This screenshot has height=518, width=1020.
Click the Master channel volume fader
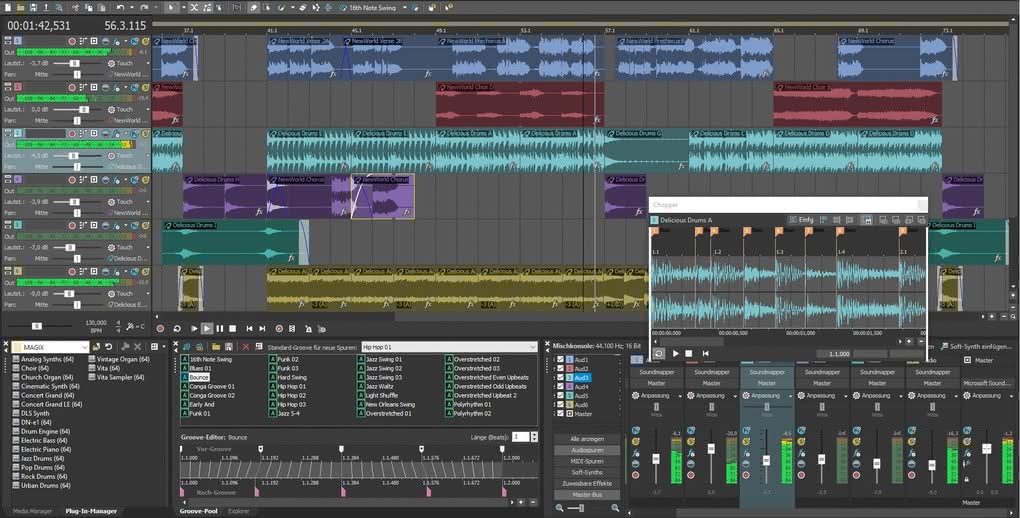coord(987,449)
